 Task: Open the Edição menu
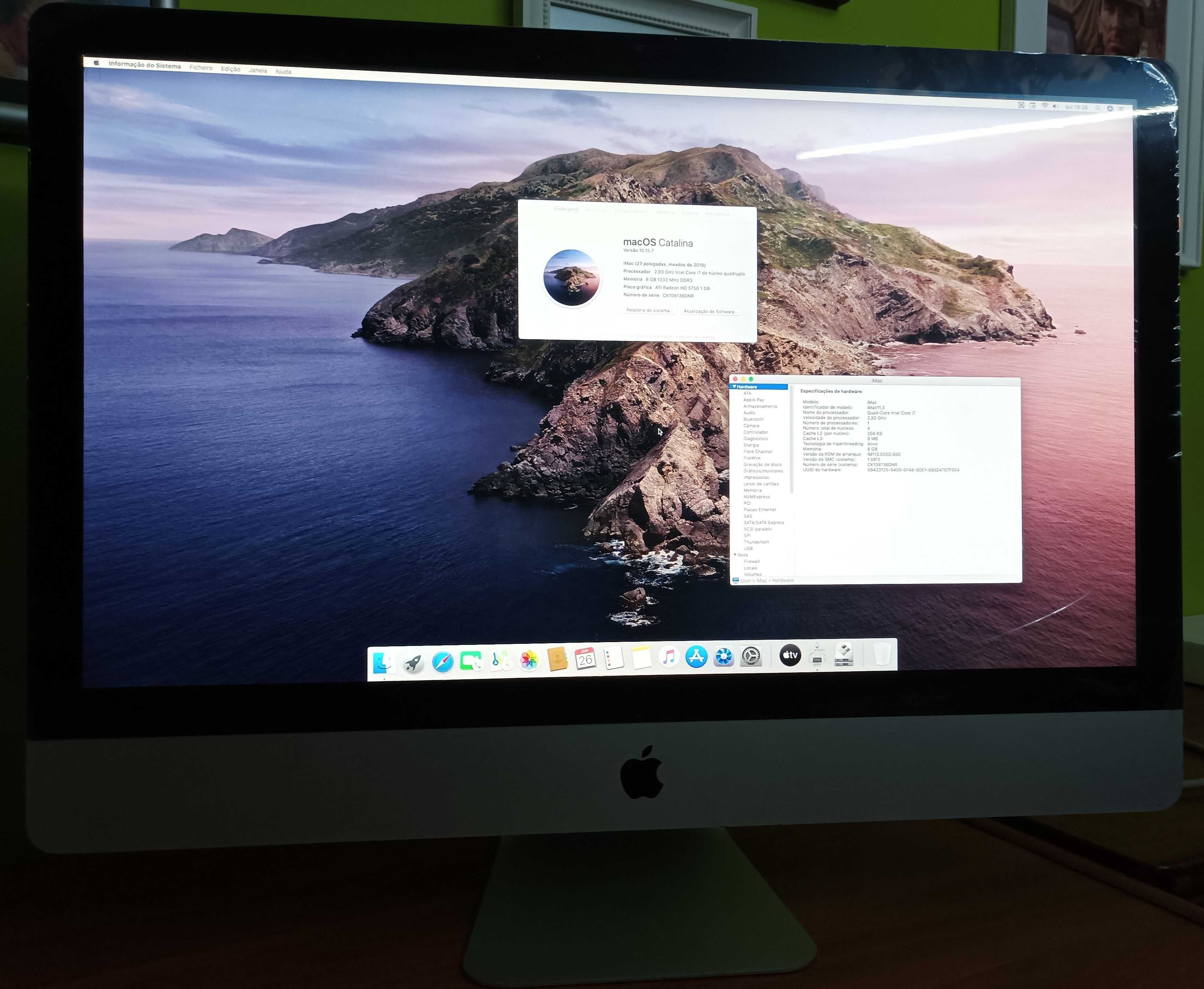point(231,69)
